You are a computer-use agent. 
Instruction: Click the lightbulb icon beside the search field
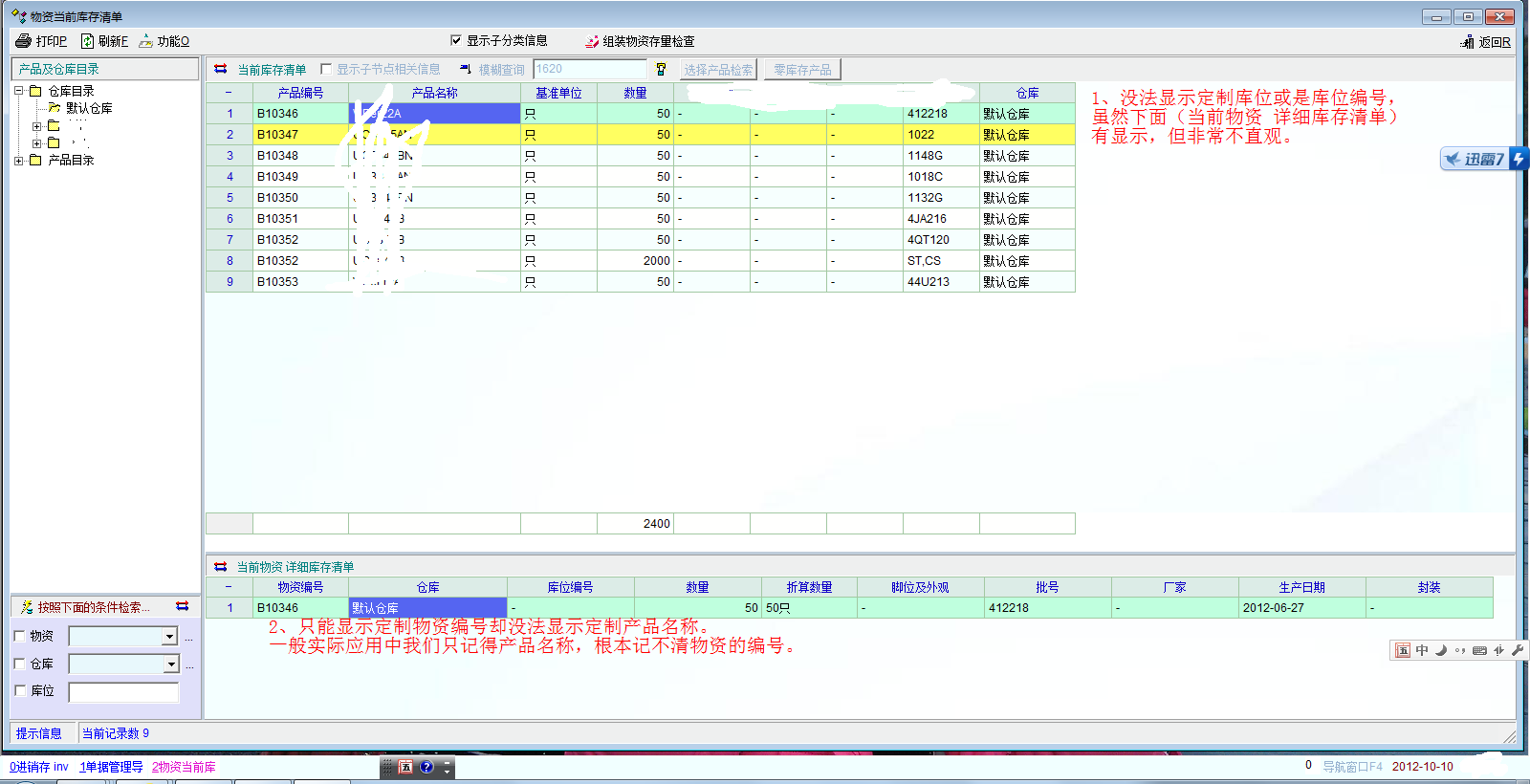click(x=661, y=69)
